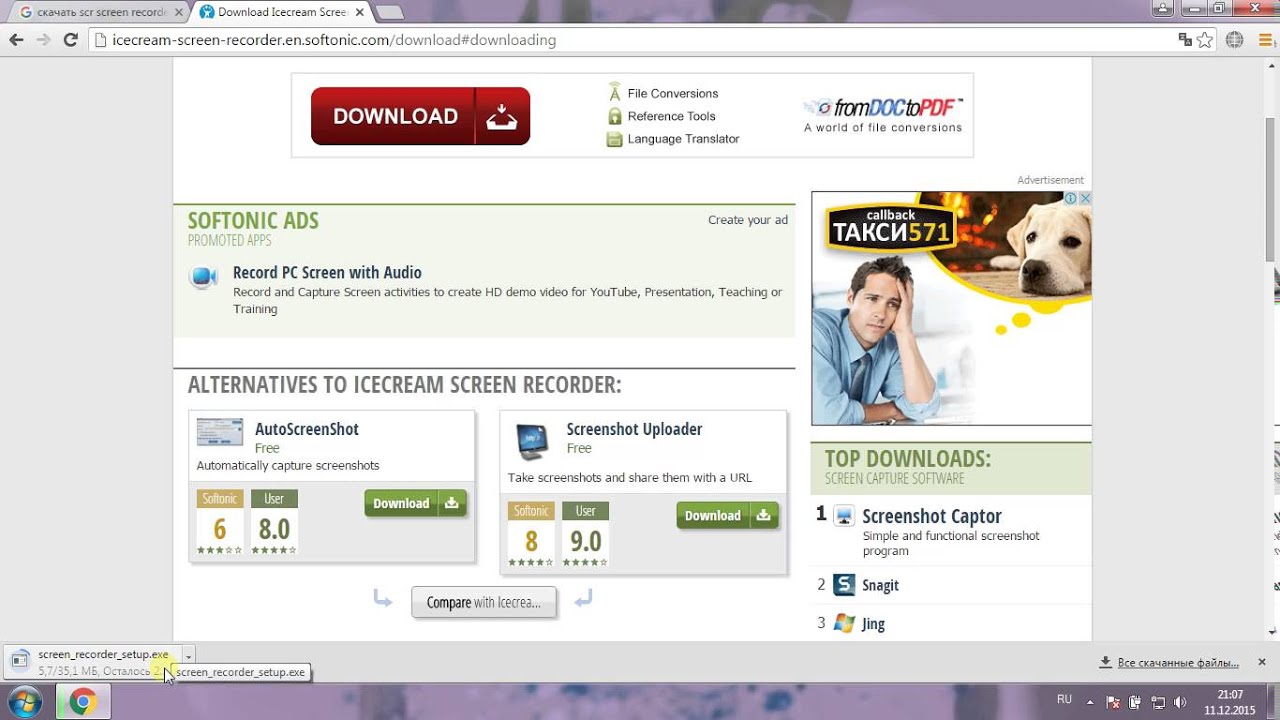Close the downloads bar
Screen dimensions: 1280x720
coord(1262,662)
